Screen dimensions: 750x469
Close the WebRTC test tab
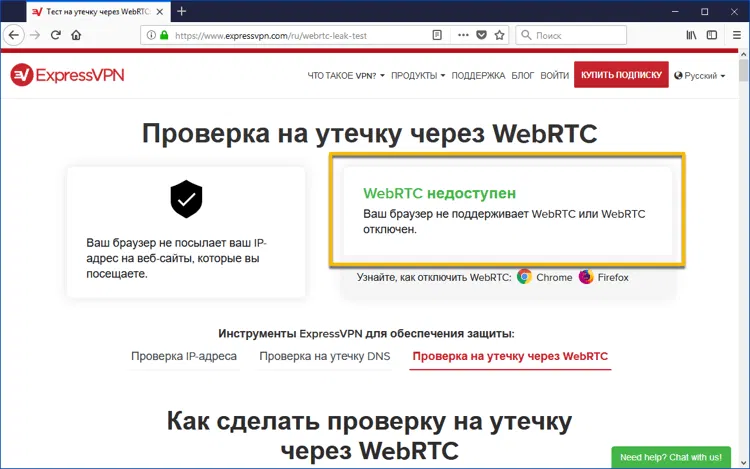[160, 11]
